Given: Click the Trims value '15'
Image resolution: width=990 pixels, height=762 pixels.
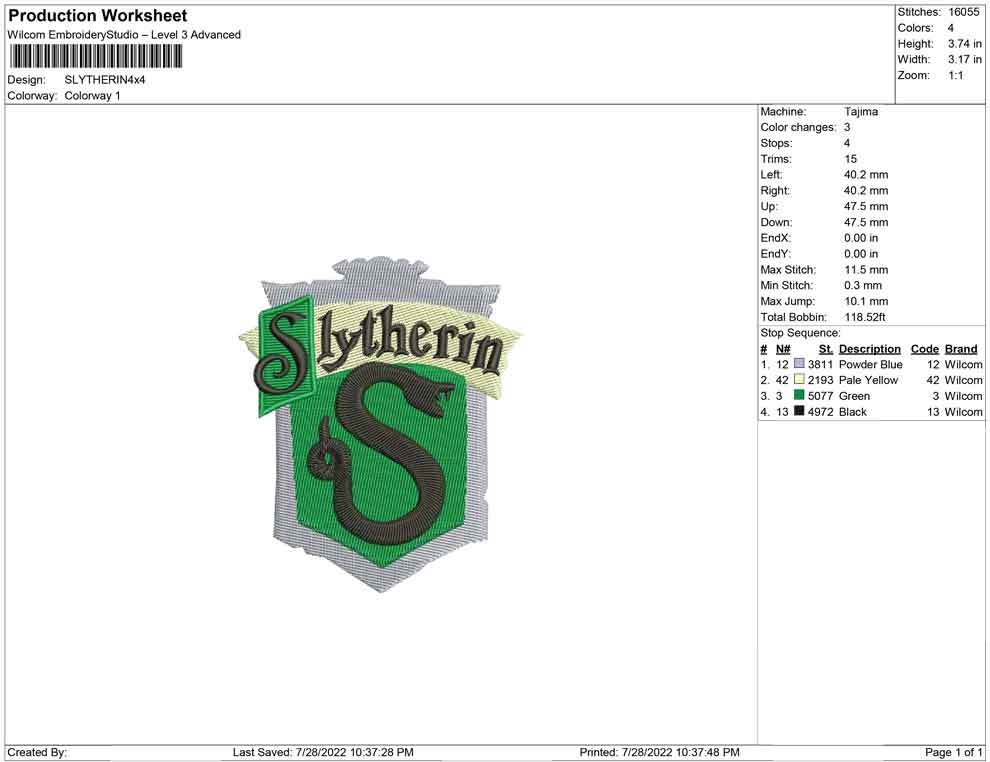Looking at the screenshot, I should 850,159.
